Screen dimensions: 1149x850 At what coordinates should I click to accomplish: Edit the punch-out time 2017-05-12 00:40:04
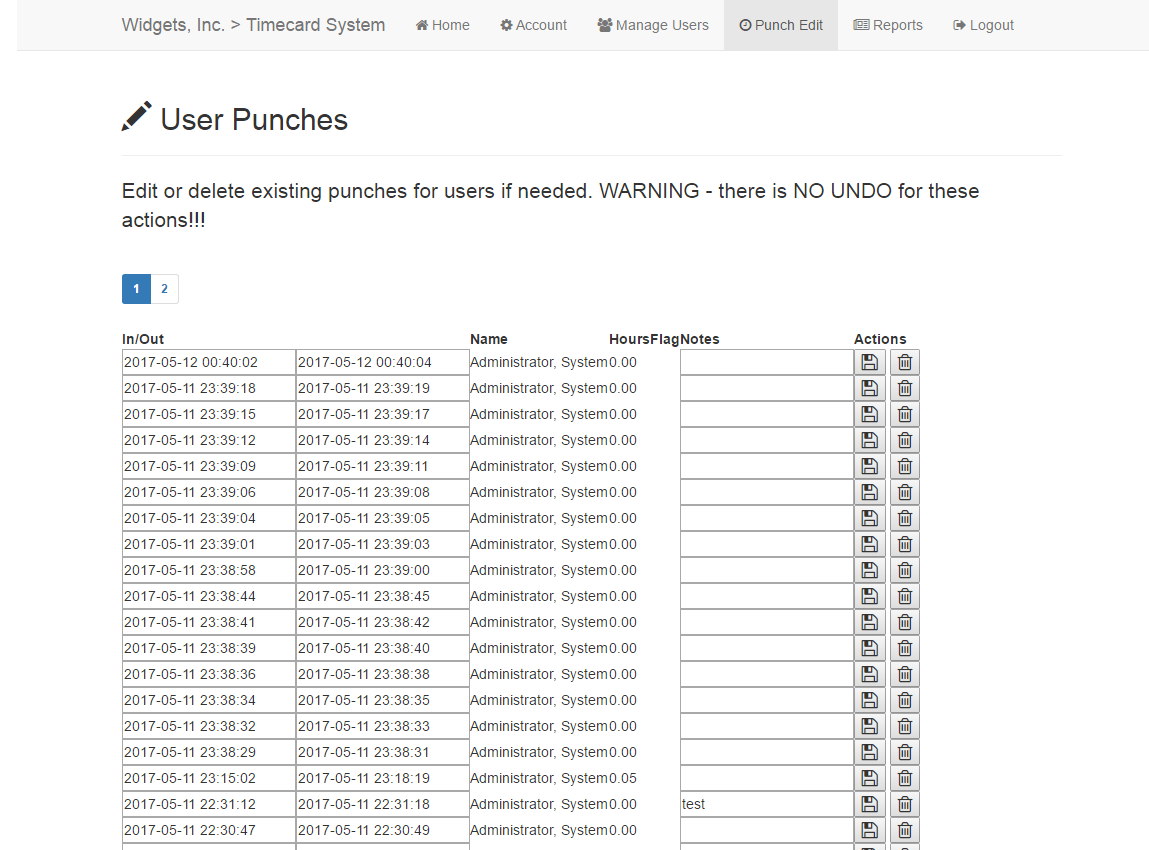click(382, 362)
